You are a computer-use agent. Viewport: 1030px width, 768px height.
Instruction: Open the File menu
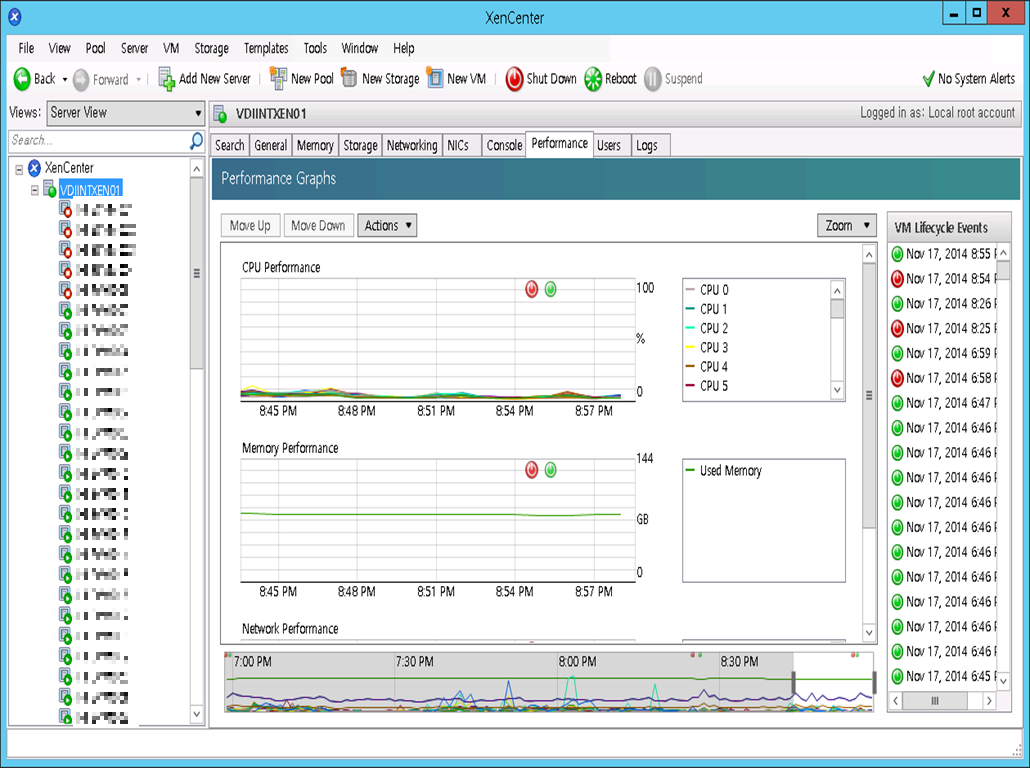coord(26,48)
